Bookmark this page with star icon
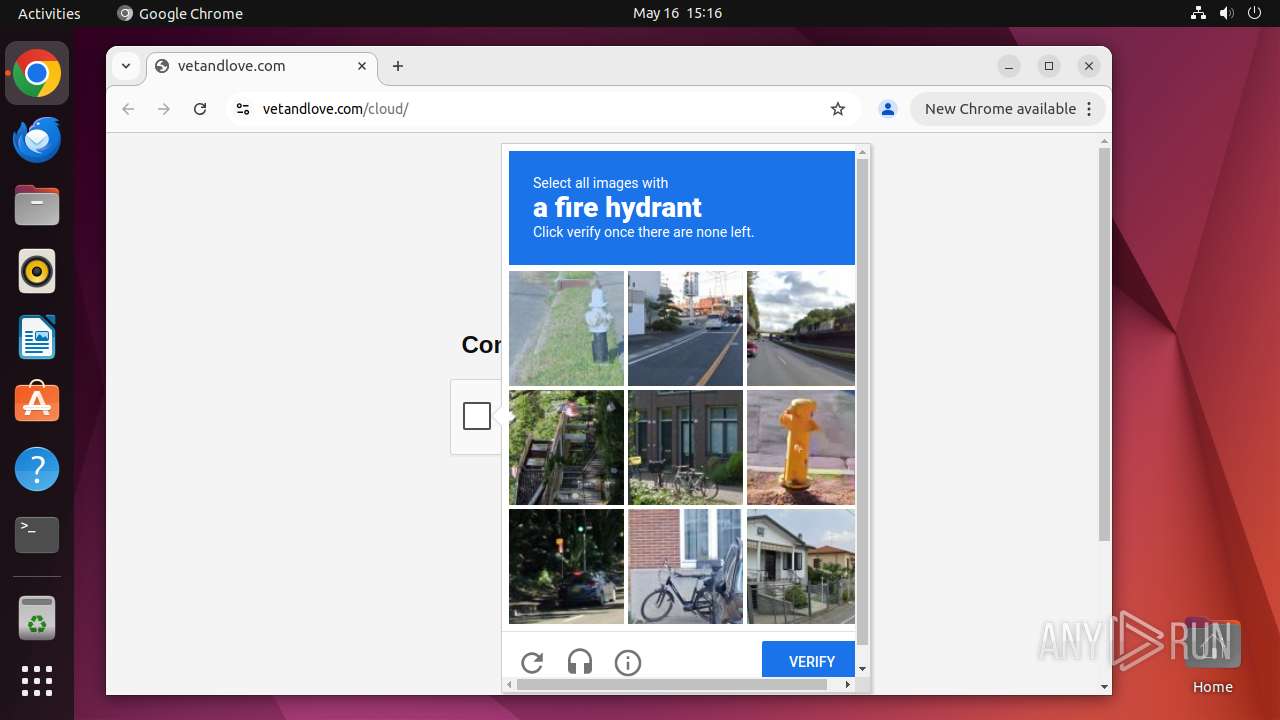 (x=838, y=109)
